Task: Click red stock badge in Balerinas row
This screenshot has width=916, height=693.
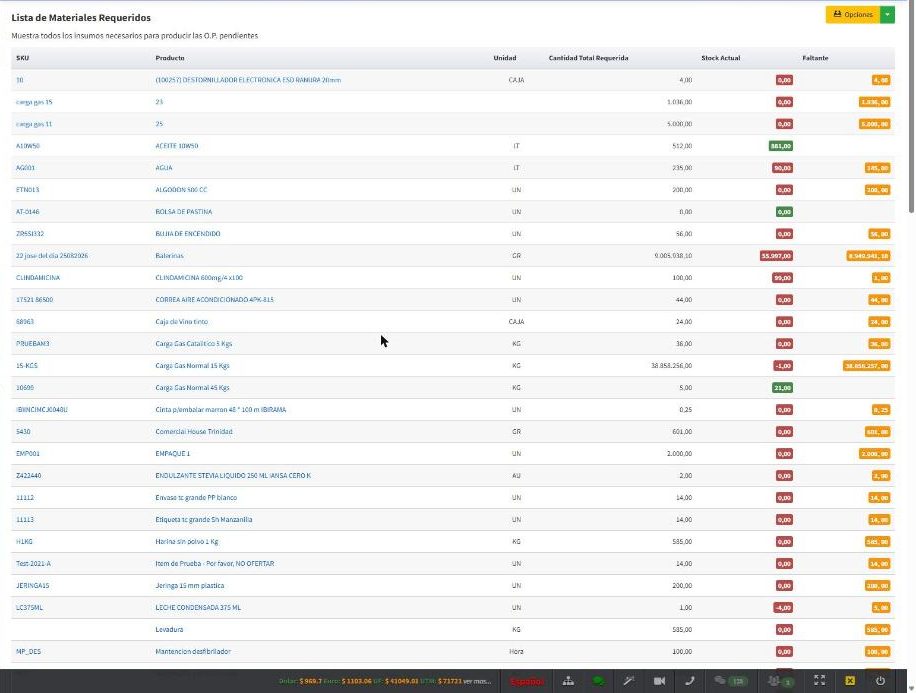Action: pyautogui.click(x=776, y=256)
